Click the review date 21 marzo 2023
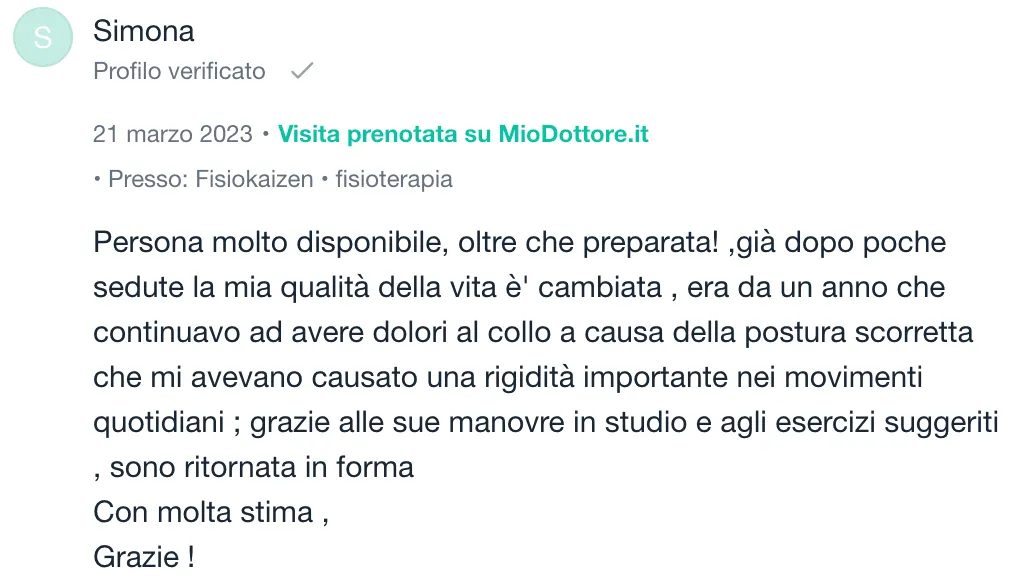1027x588 pixels. pyautogui.click(x=172, y=134)
